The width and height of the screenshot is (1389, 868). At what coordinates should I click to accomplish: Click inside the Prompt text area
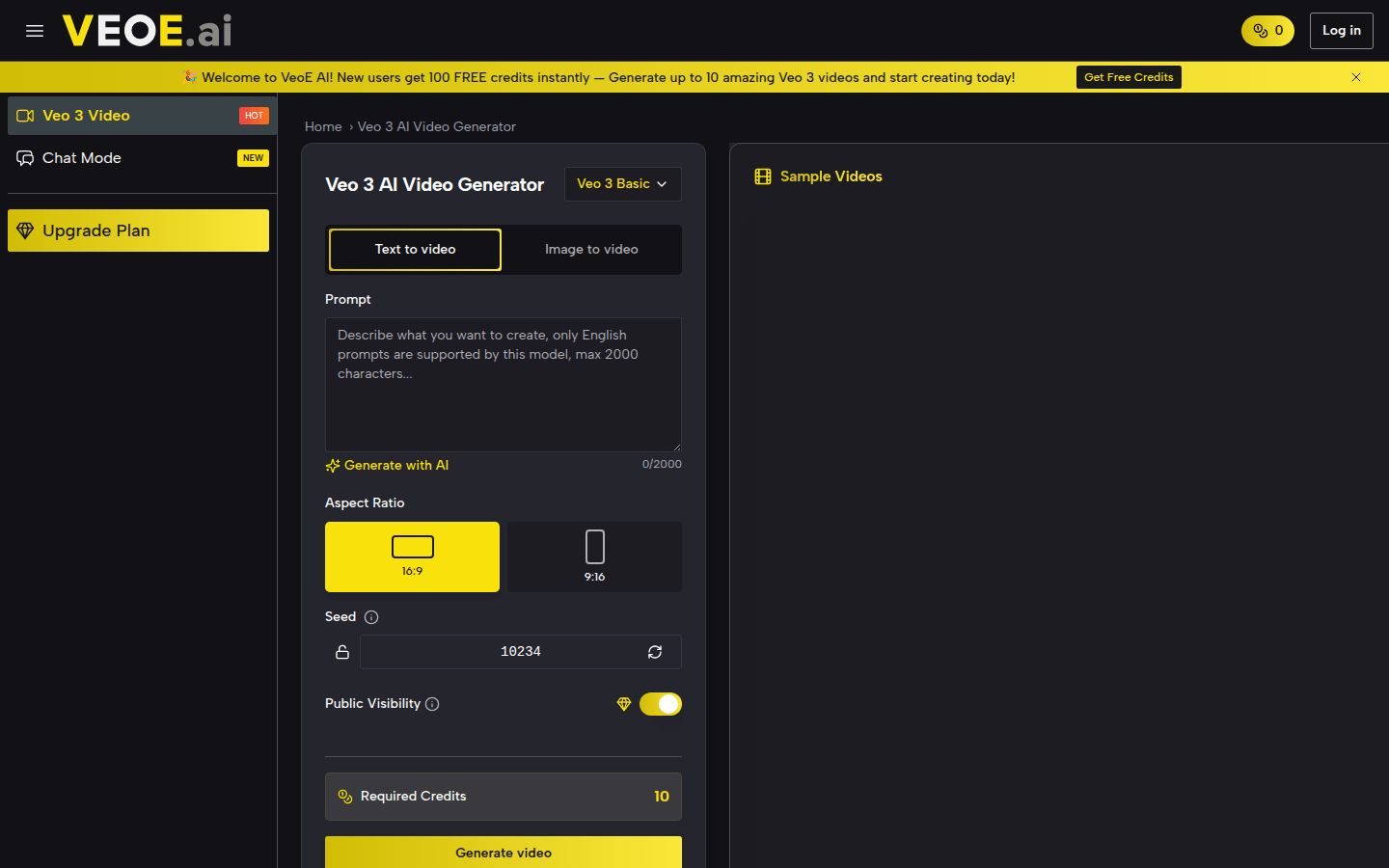[x=503, y=384]
